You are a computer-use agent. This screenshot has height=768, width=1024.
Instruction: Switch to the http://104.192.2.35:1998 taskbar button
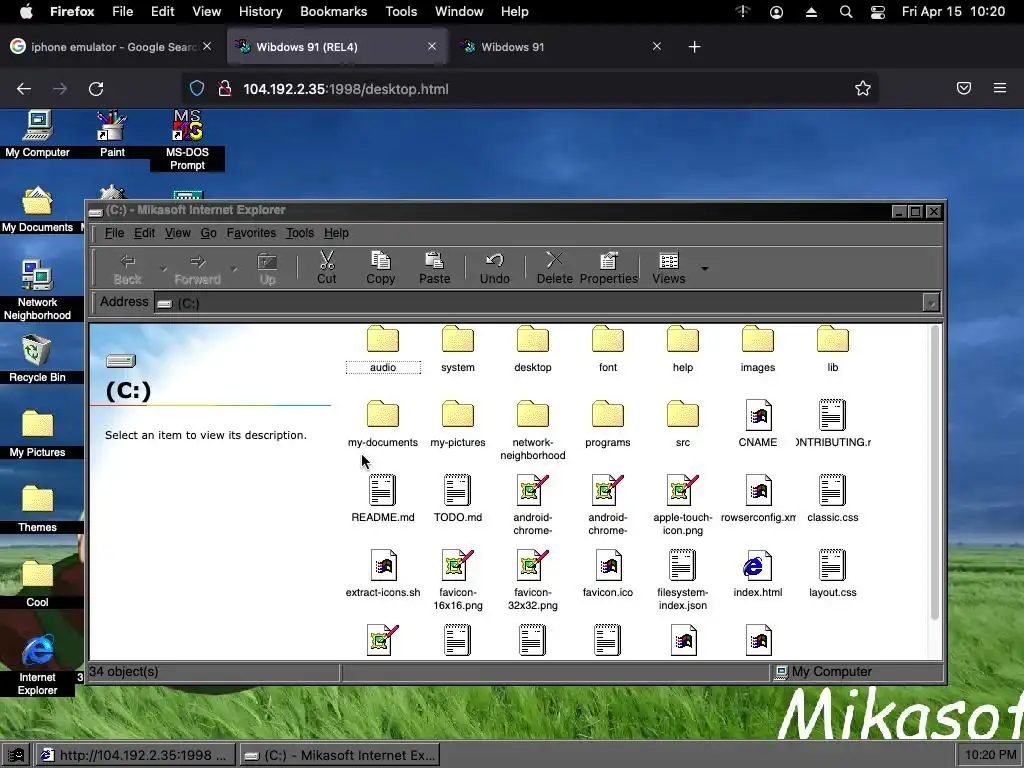coord(135,755)
